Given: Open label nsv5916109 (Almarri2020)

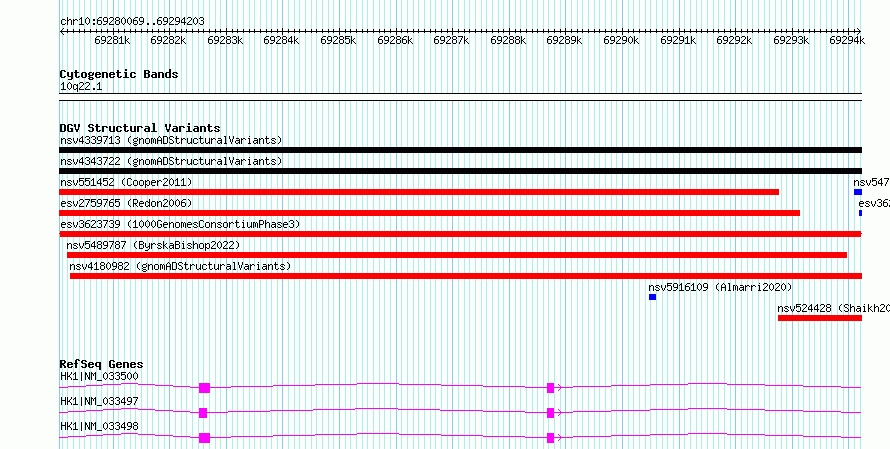Looking at the screenshot, I should click(x=720, y=287).
